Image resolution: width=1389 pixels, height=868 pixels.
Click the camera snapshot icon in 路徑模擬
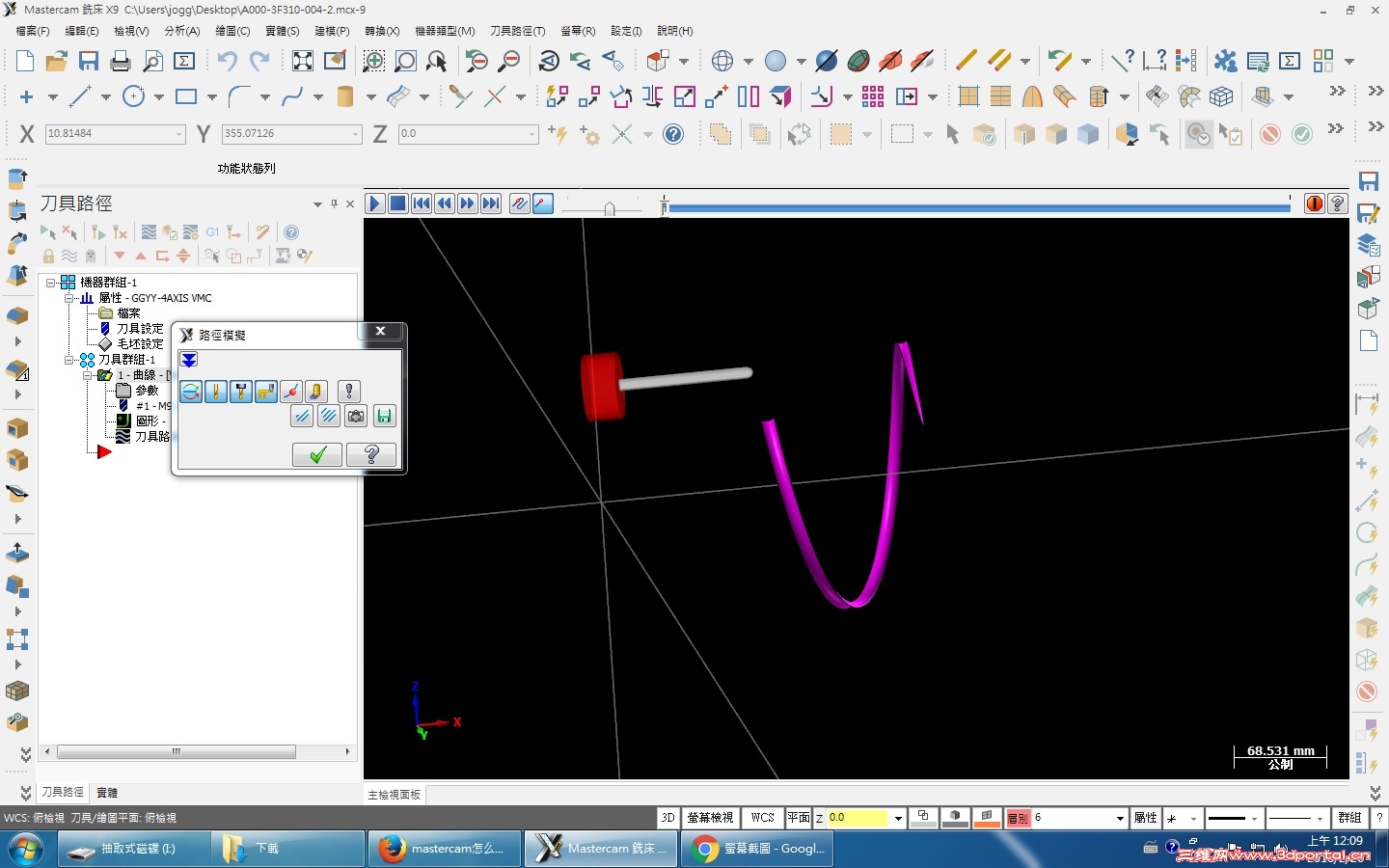click(x=357, y=417)
